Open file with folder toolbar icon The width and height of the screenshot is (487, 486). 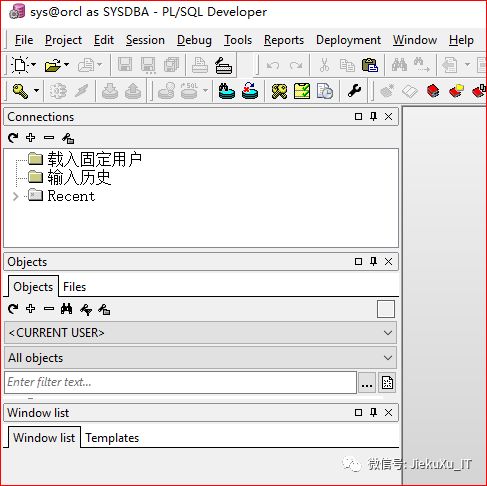pyautogui.click(x=53, y=65)
